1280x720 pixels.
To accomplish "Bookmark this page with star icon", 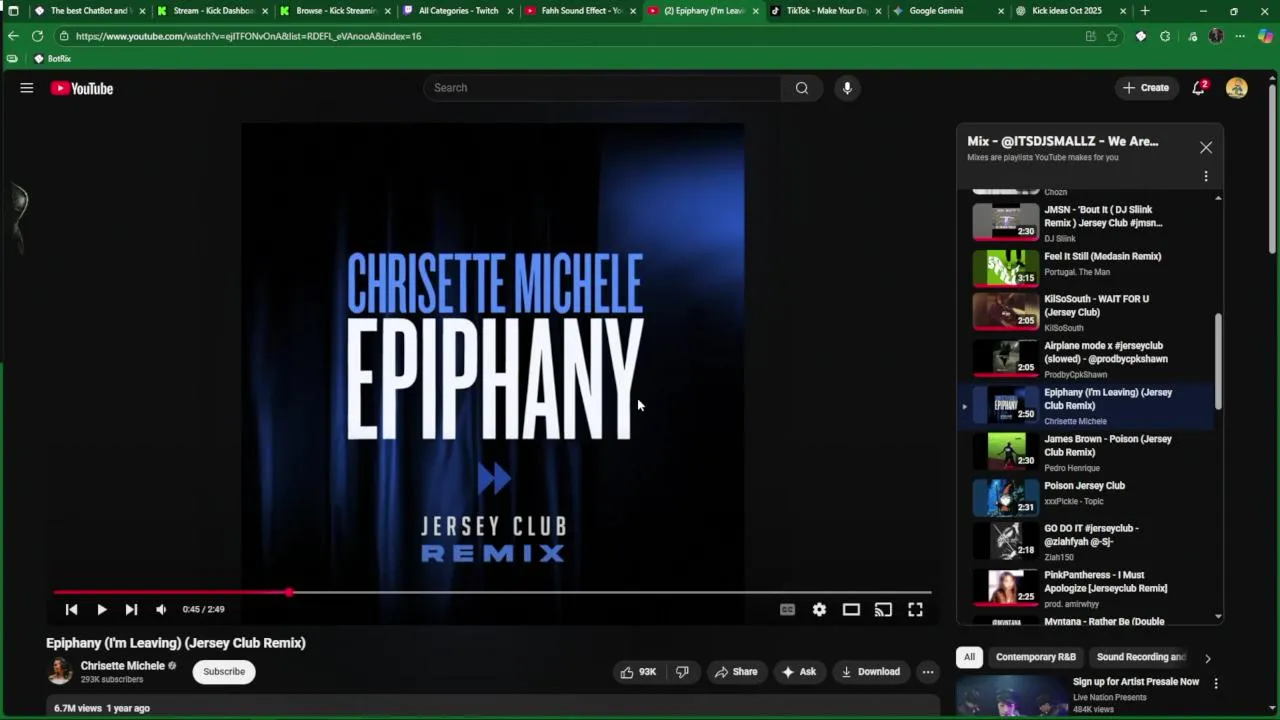I will coord(1112,36).
